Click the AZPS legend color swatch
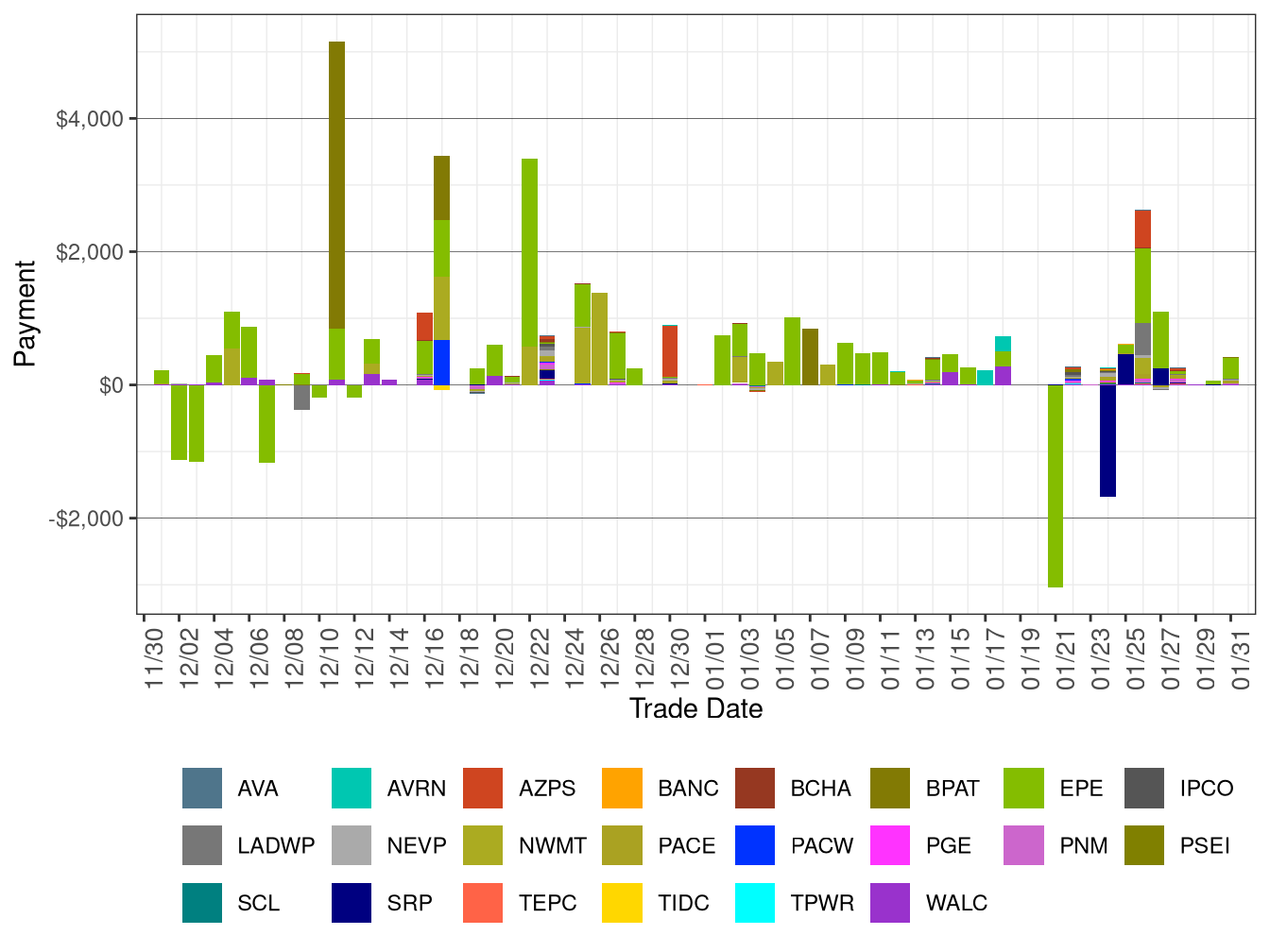 click(484, 787)
